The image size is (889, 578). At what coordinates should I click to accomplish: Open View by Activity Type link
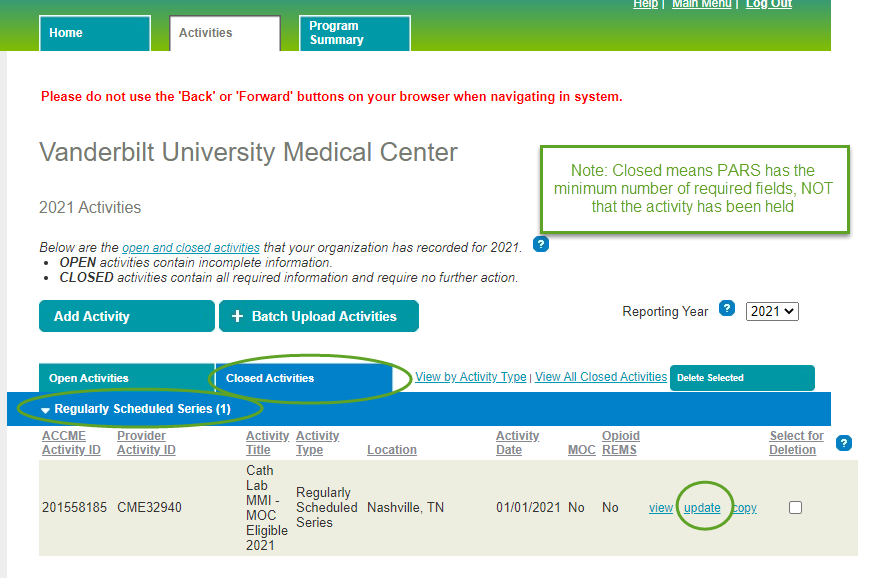click(471, 377)
